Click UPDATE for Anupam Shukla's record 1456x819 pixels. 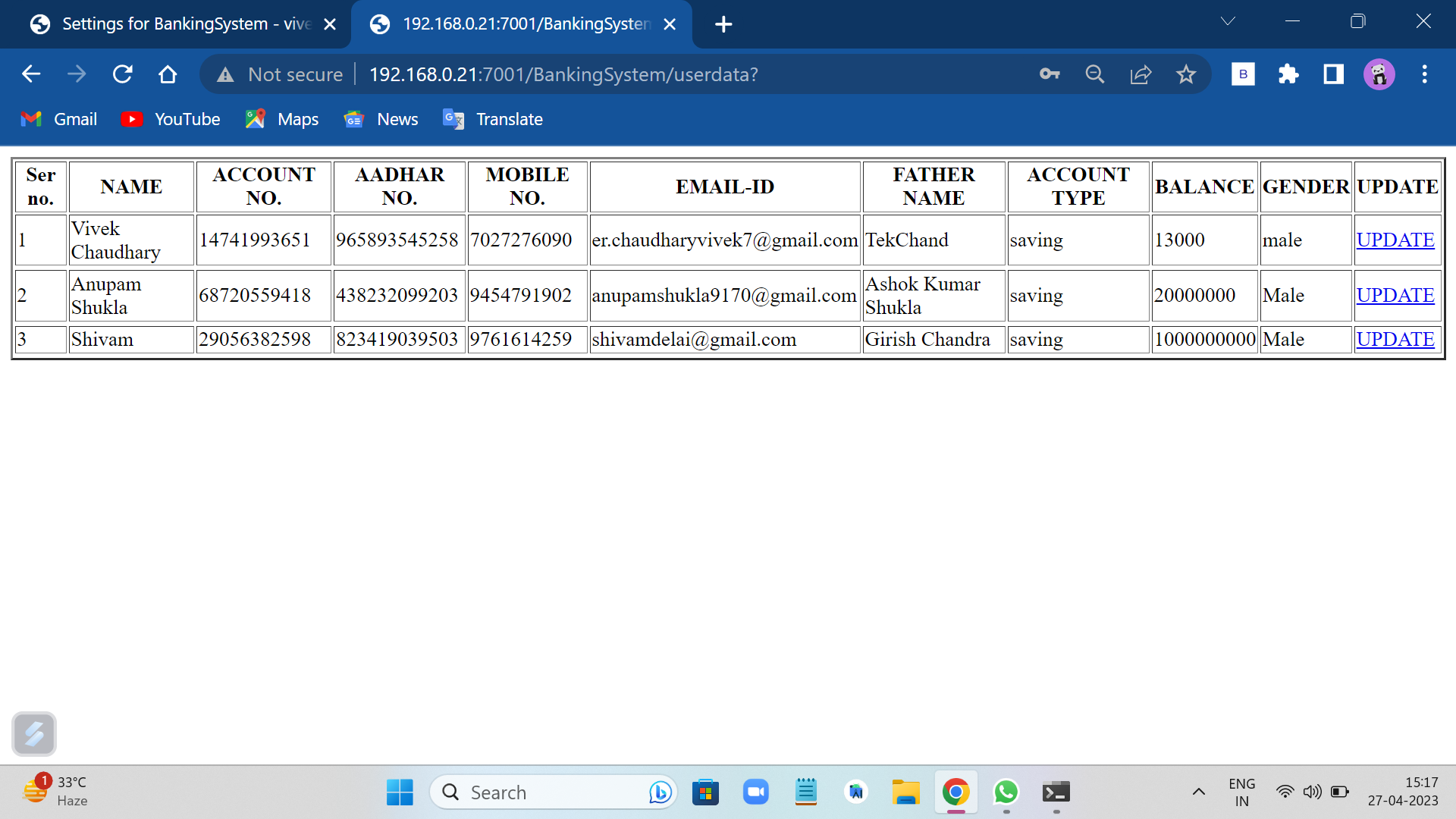click(x=1395, y=295)
